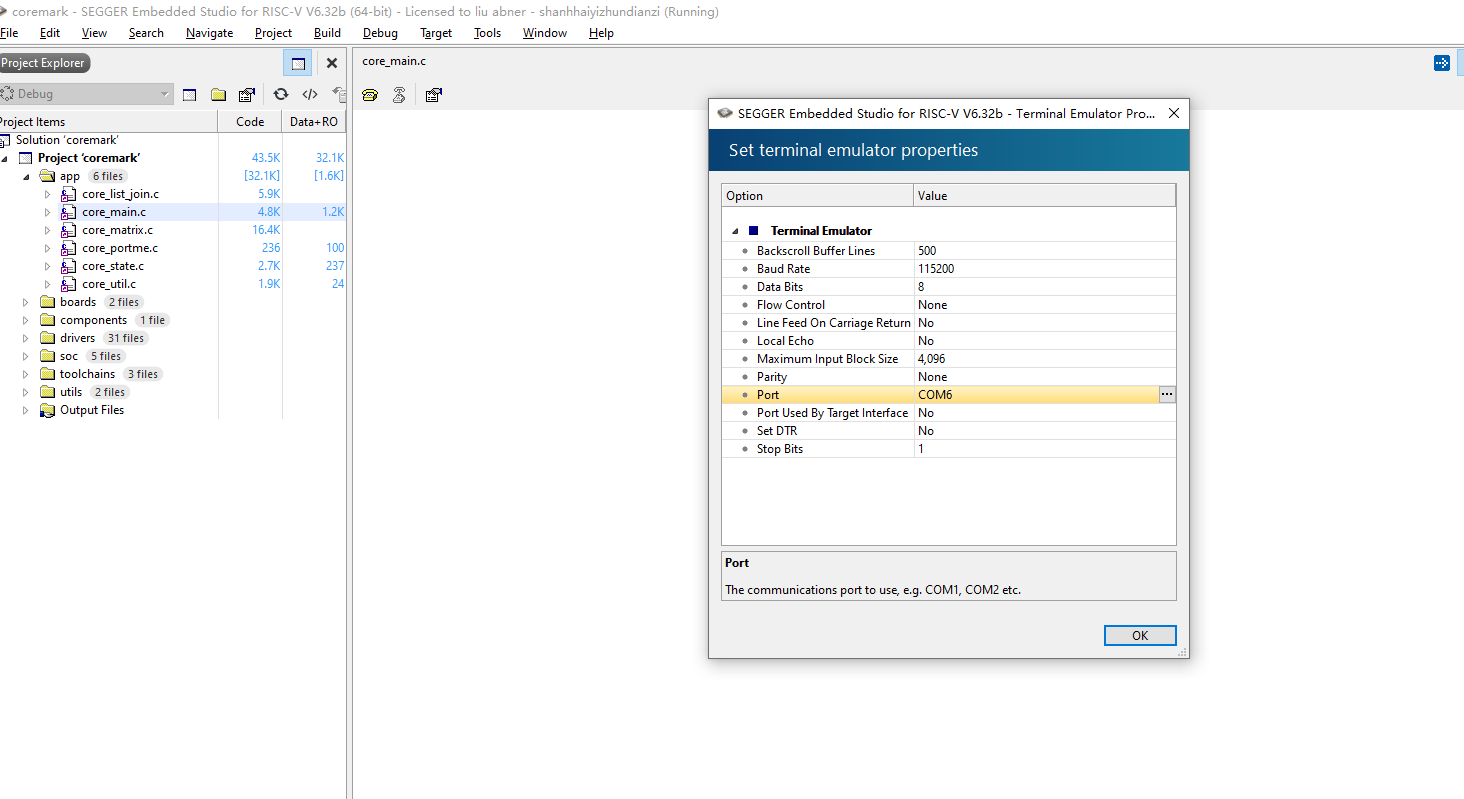Expand the drivers folder

click(26, 338)
